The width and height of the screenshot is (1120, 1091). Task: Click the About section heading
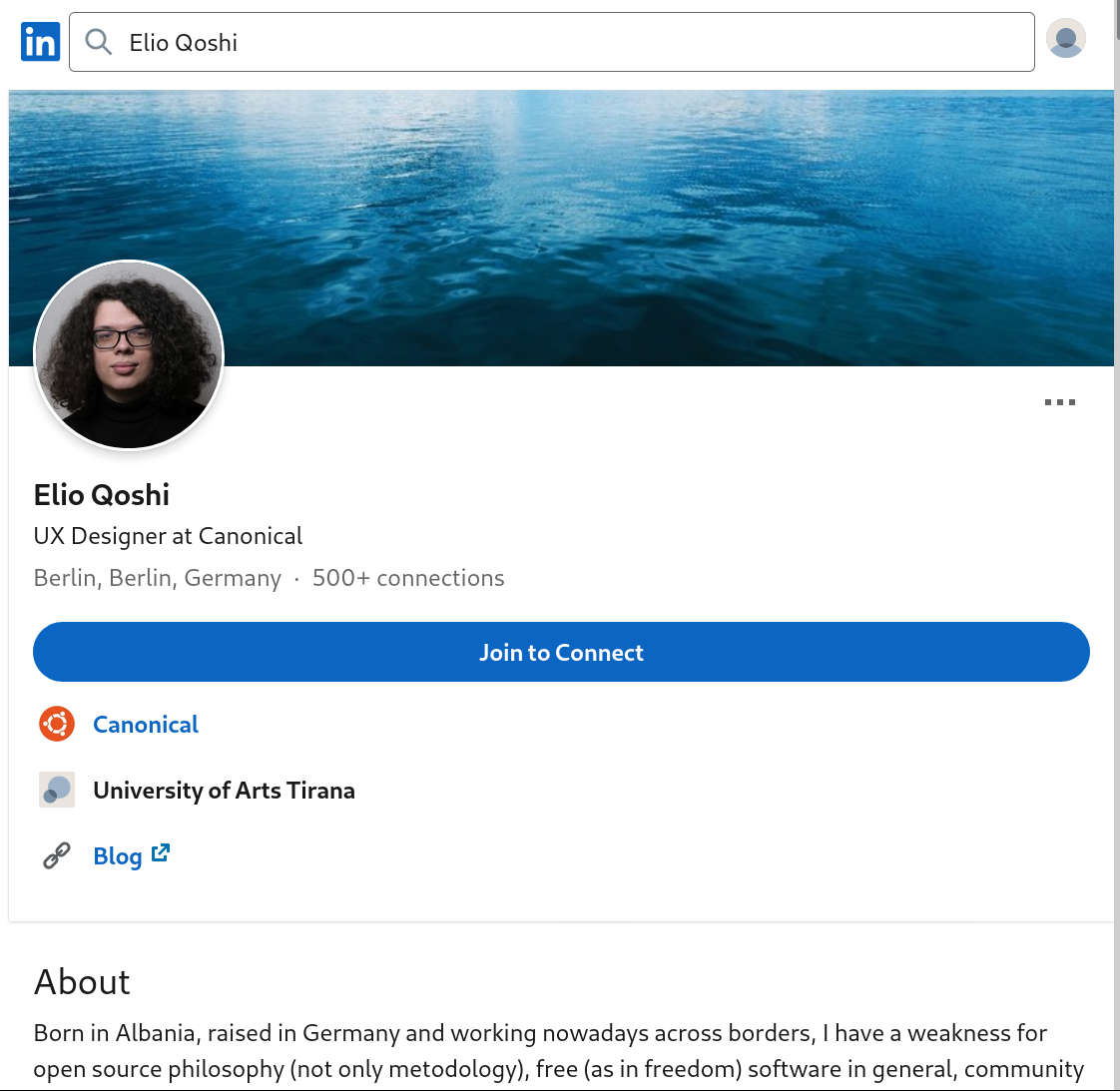[82, 982]
